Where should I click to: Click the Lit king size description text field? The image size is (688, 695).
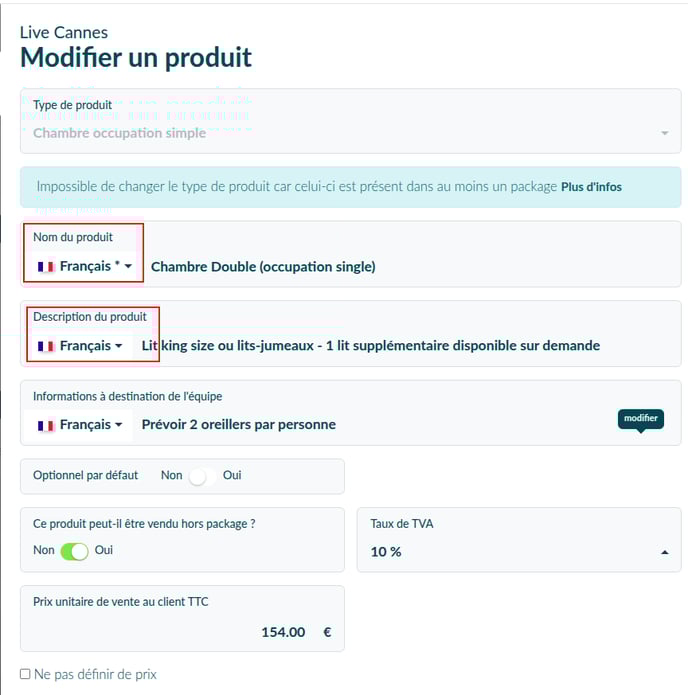[408, 346]
